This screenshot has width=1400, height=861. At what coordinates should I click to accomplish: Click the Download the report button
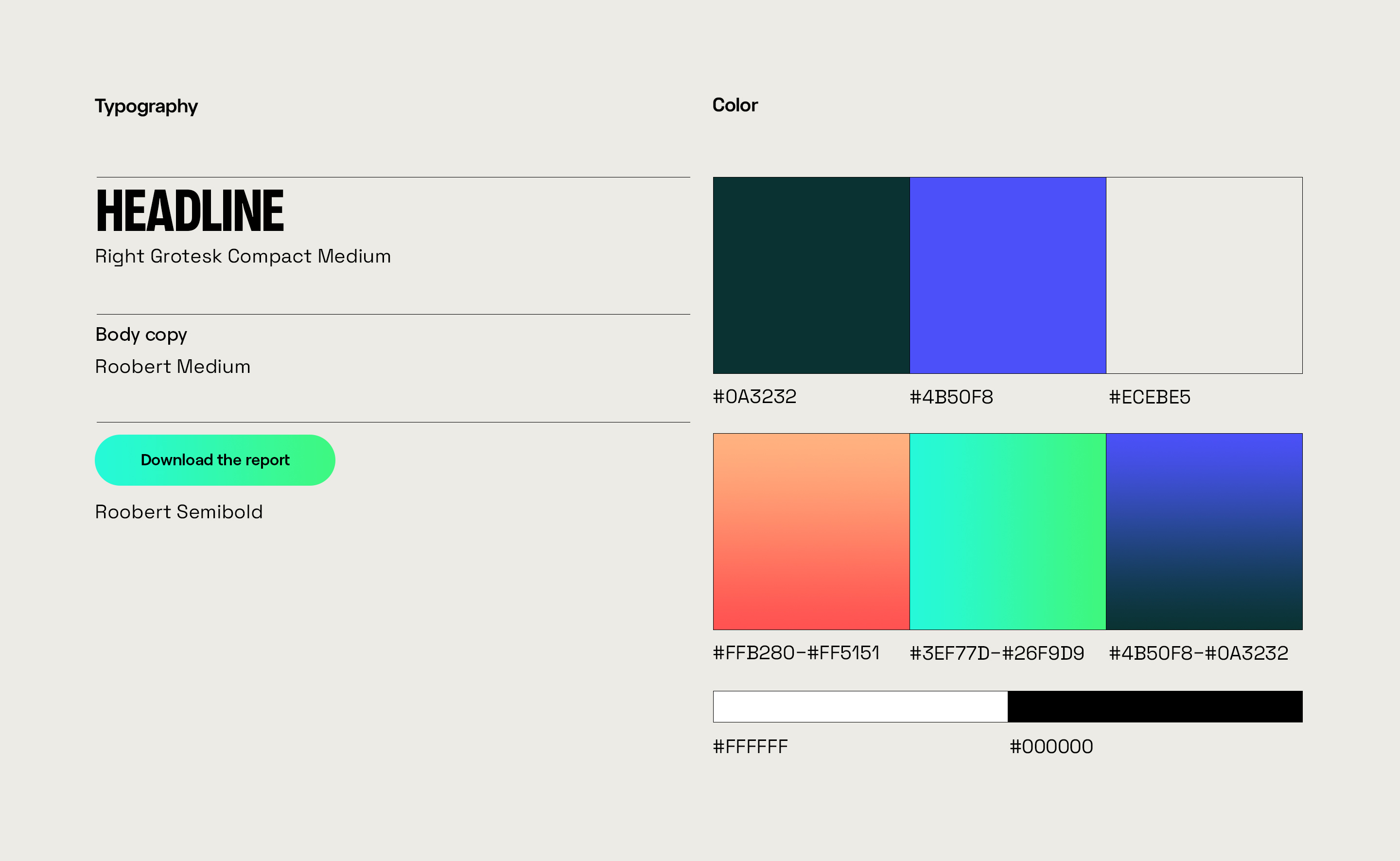215,460
